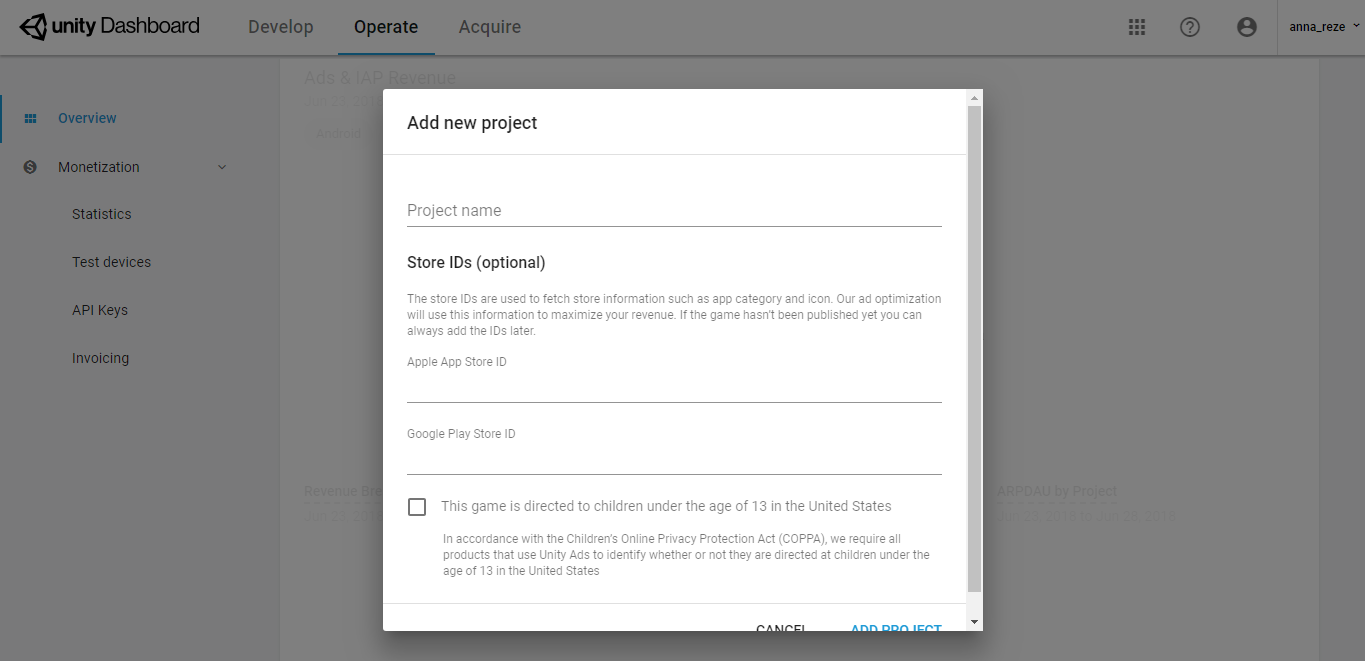Click the Unity logo icon
Viewport: 1365px width, 661px height.
point(32,27)
